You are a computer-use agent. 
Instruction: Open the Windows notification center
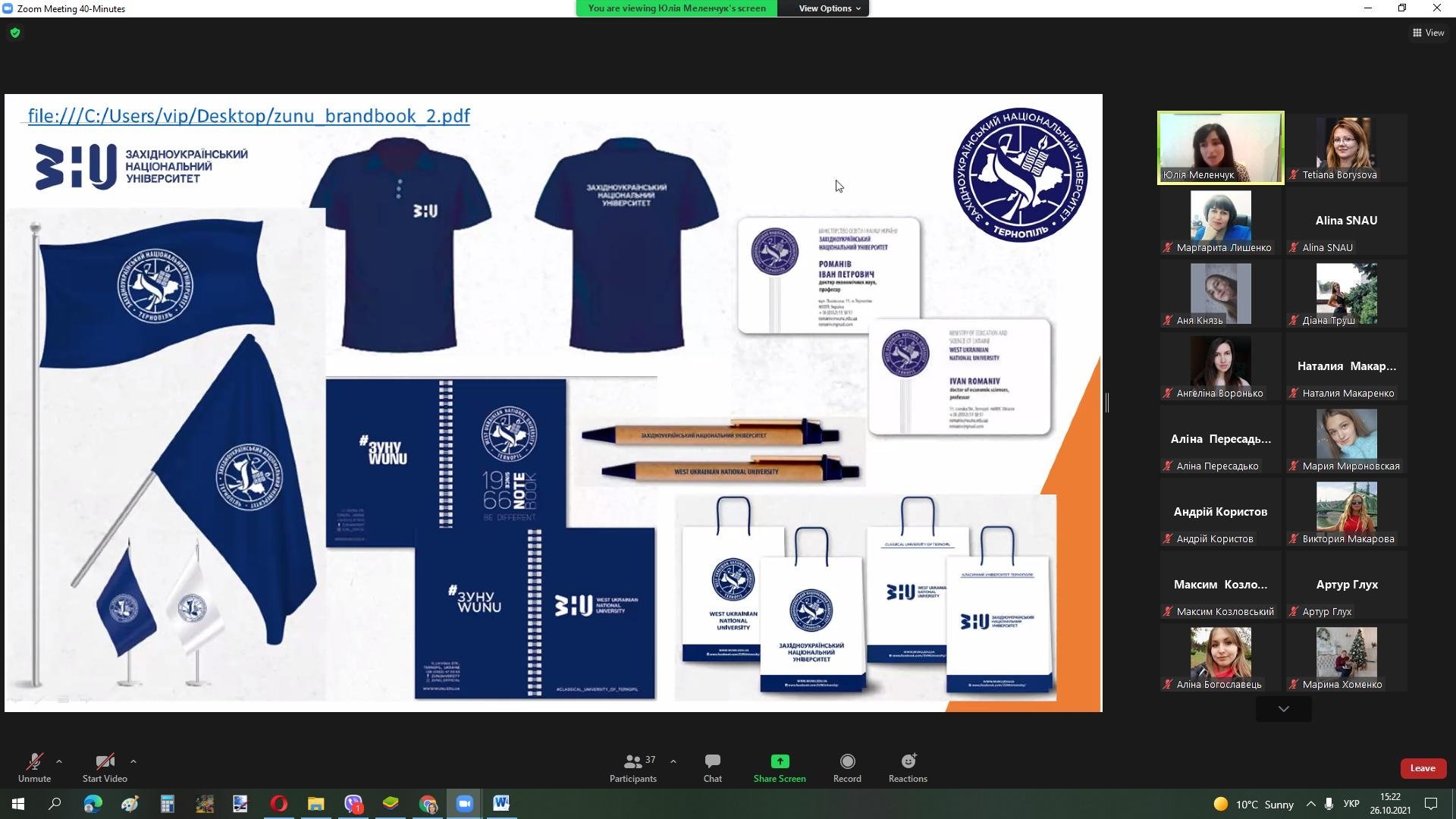click(x=1431, y=804)
